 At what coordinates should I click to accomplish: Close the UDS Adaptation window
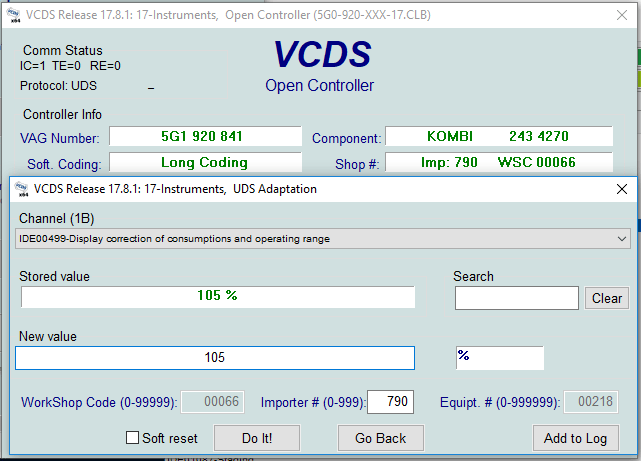pyautogui.click(x=622, y=189)
